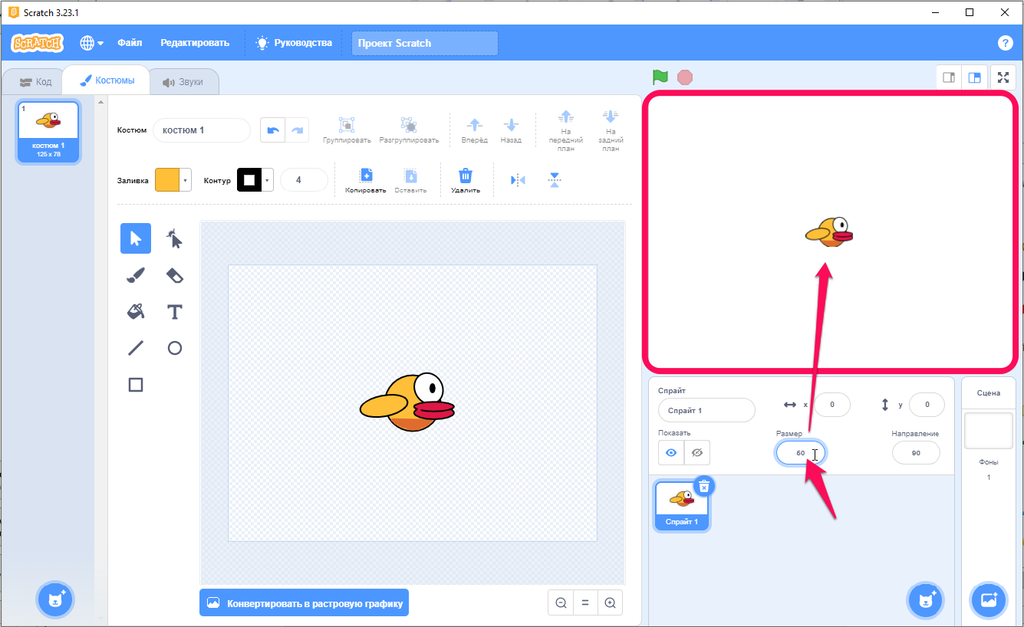Viewport: 1024px width, 627px height.
Task: Group selected shapes with Группировать
Action: [347, 130]
